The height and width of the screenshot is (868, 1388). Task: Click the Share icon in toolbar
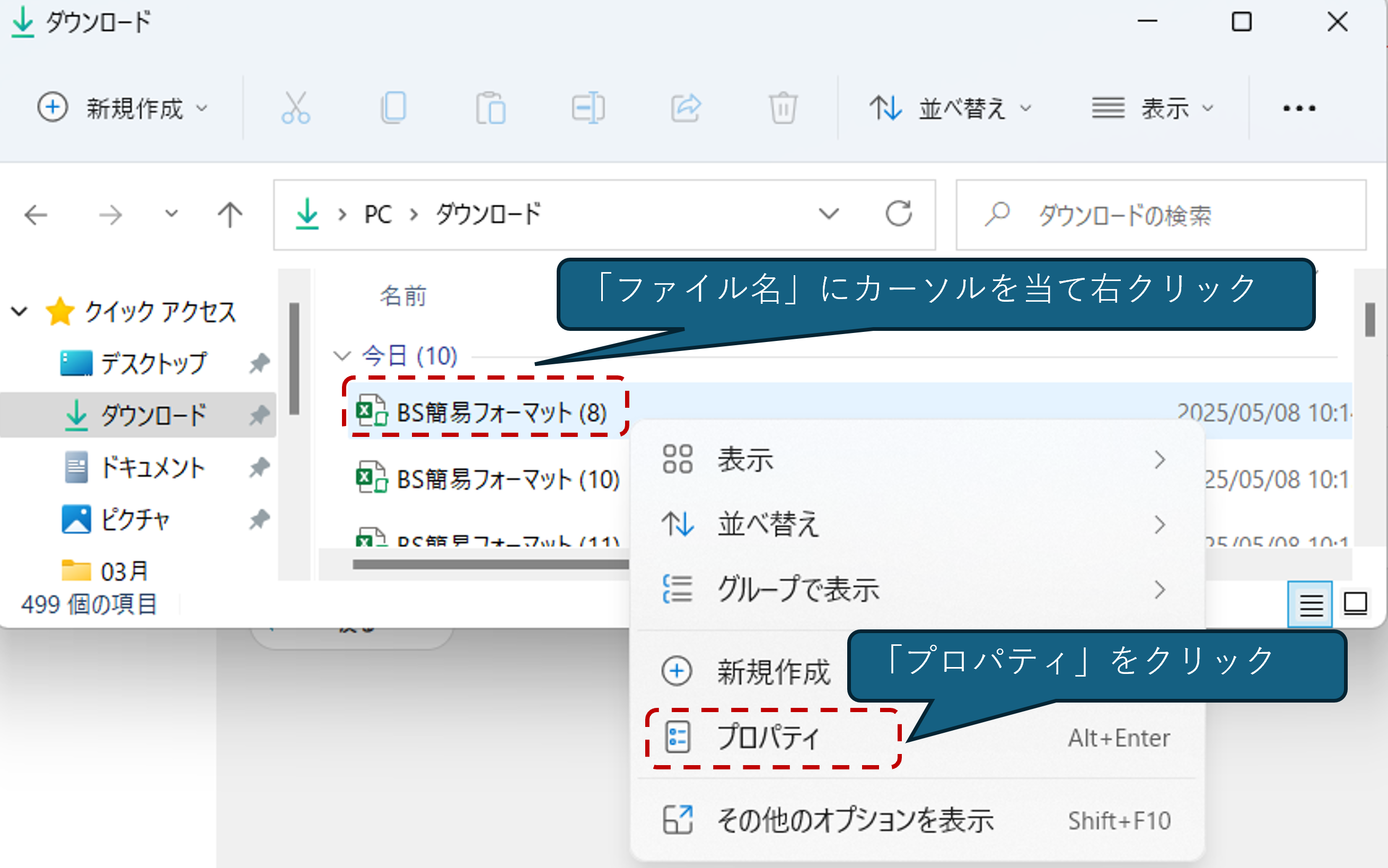[686, 108]
